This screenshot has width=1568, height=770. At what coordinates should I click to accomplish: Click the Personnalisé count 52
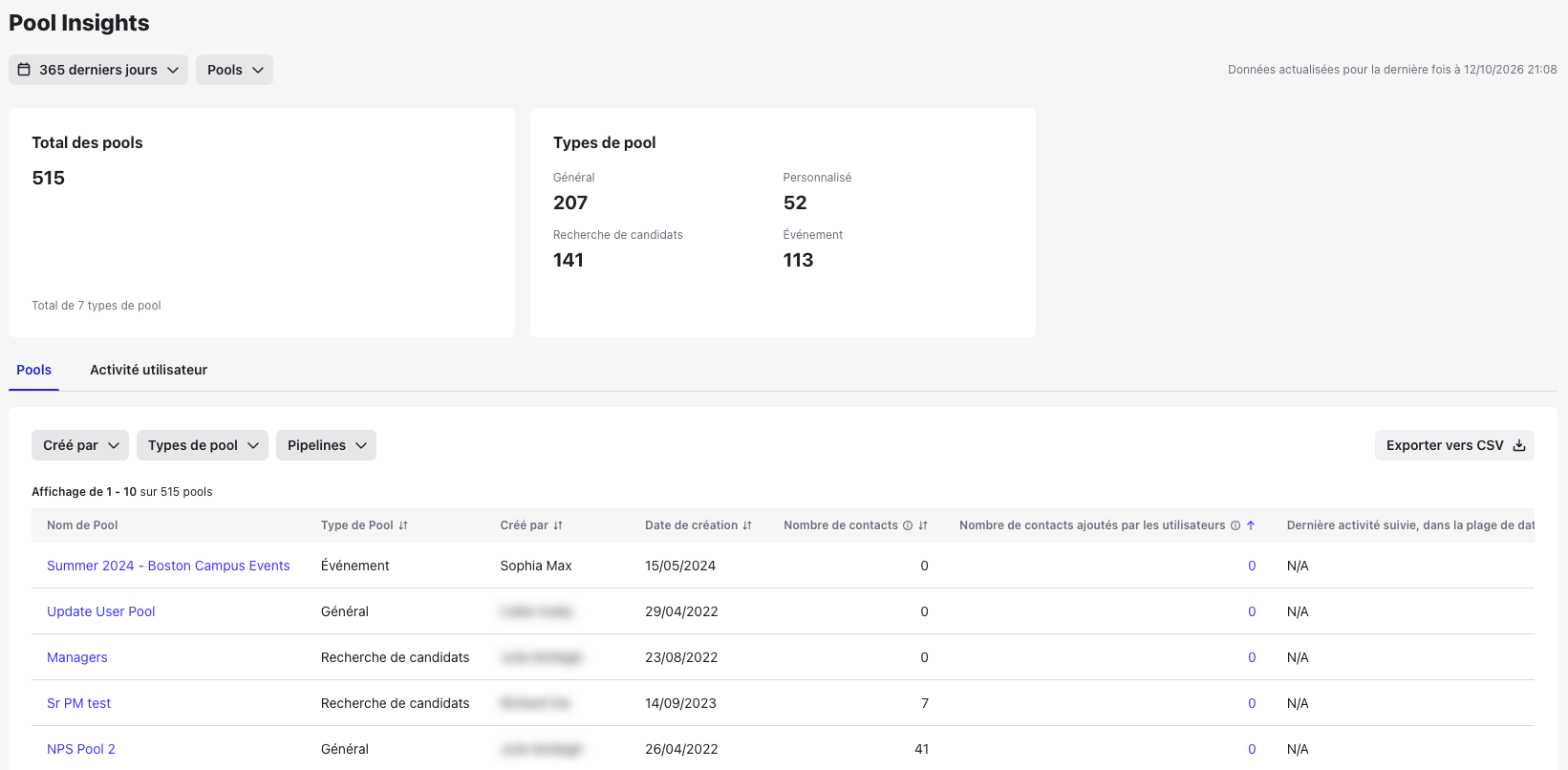point(795,203)
